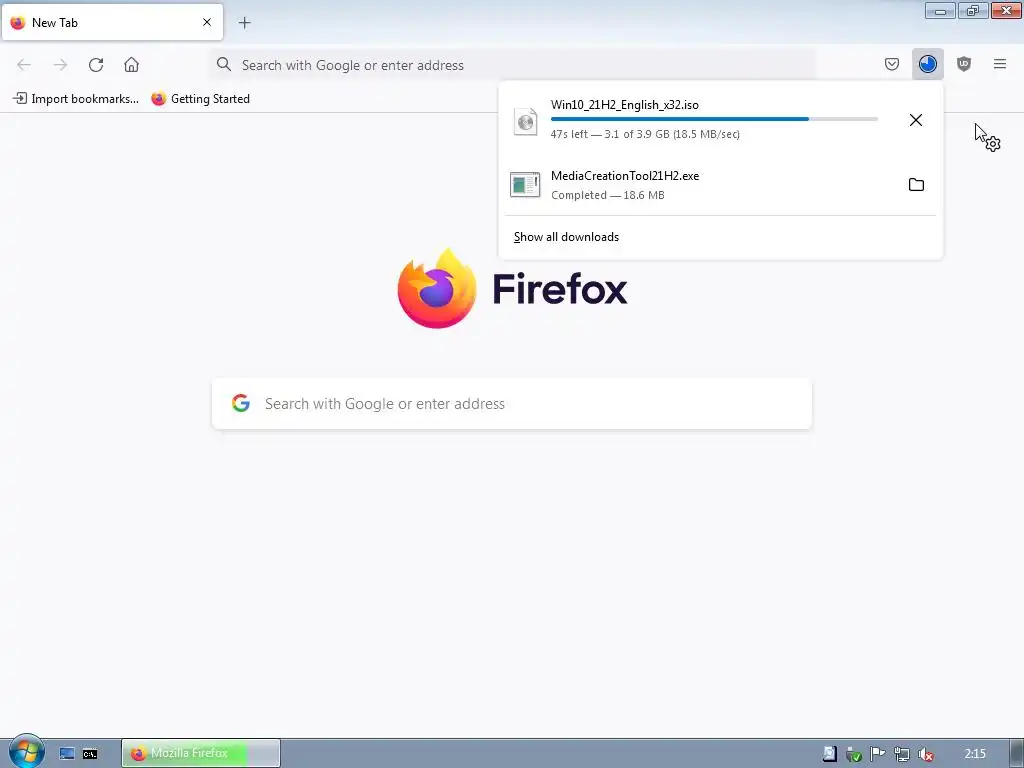This screenshot has height=768, width=1024.
Task: Personalize new tab with gear icon
Action: point(993,144)
